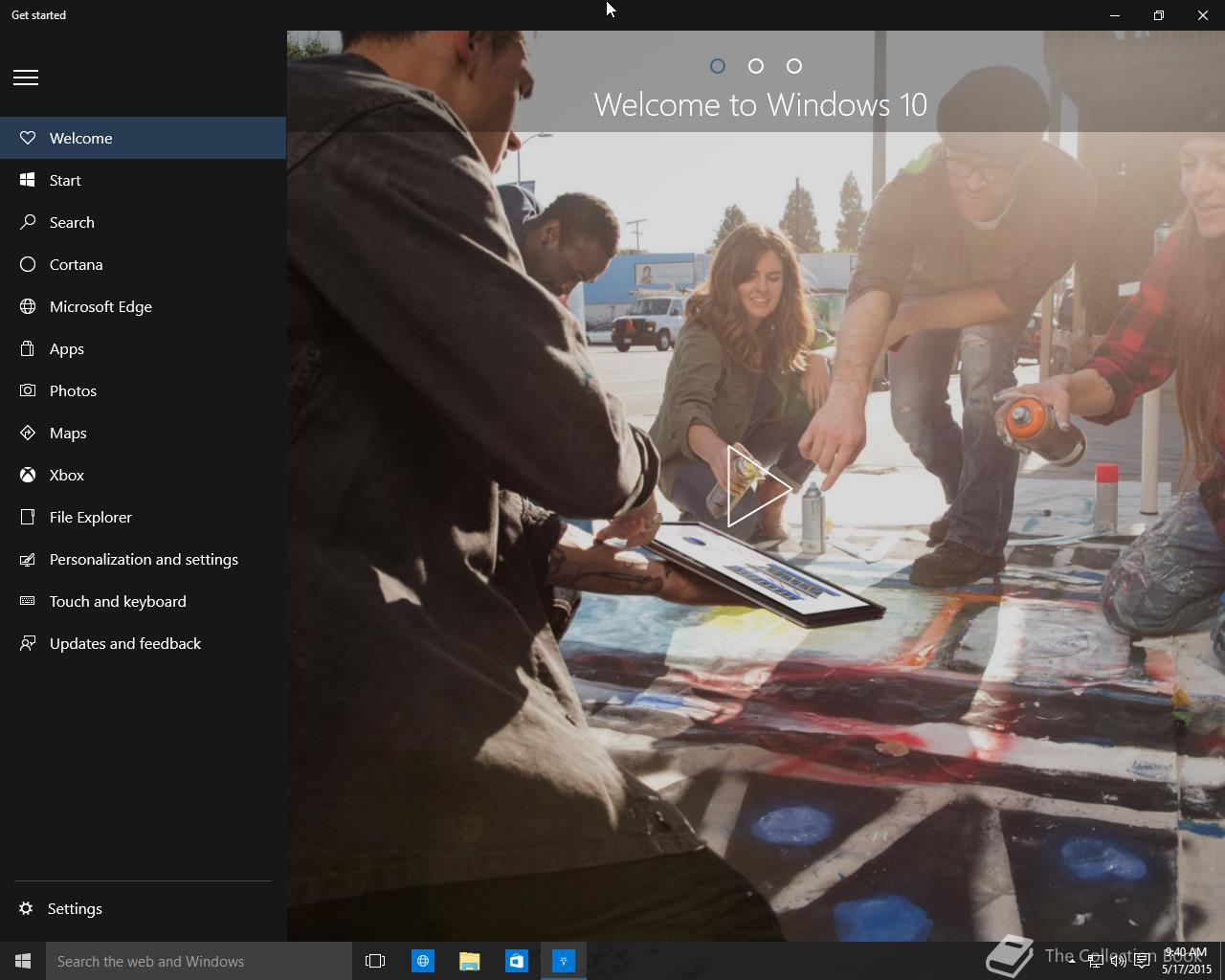
Task: Open File Explorer folder icon on taskbar
Action: coord(469,961)
